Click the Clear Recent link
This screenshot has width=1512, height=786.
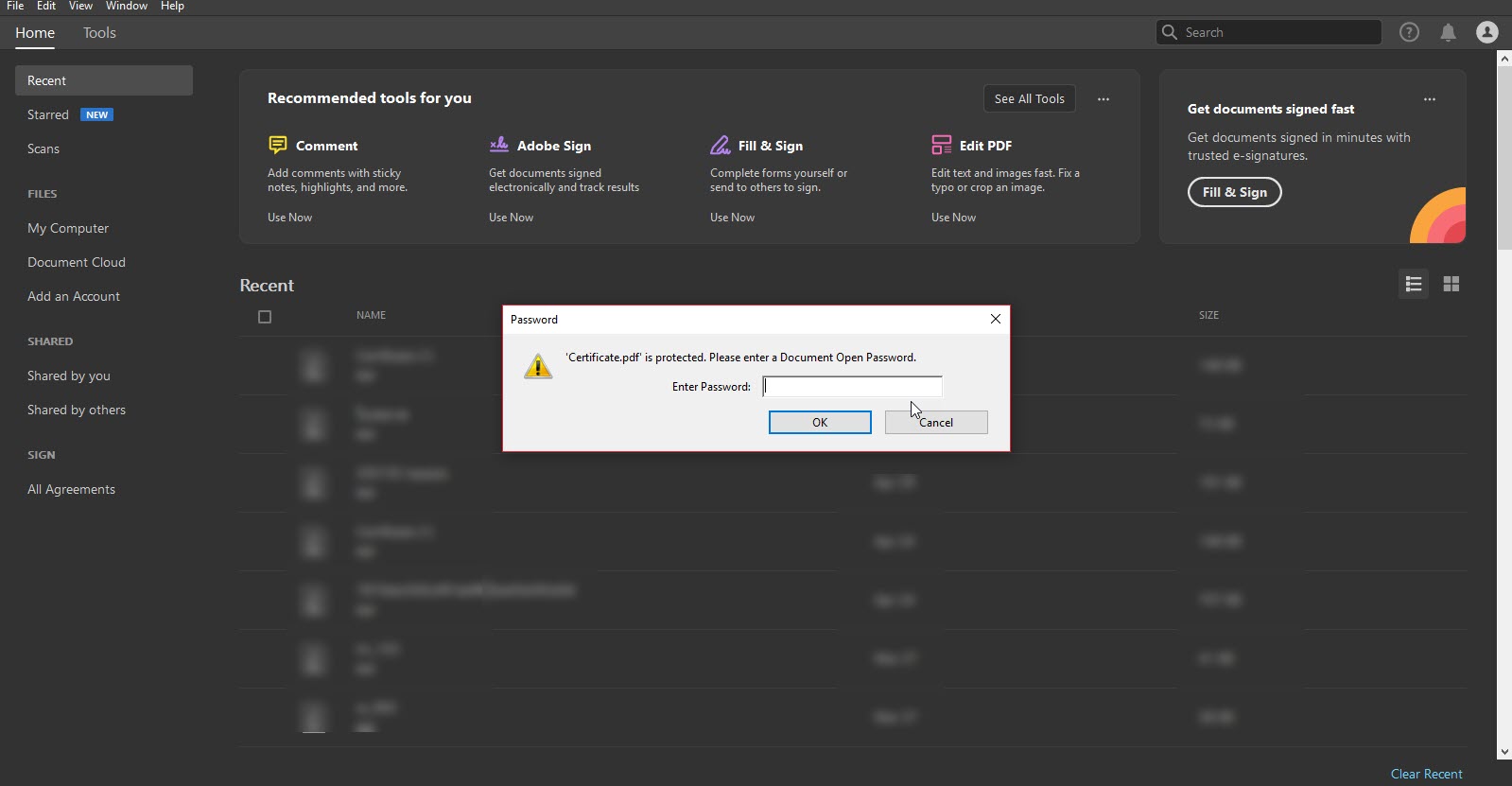point(1426,774)
